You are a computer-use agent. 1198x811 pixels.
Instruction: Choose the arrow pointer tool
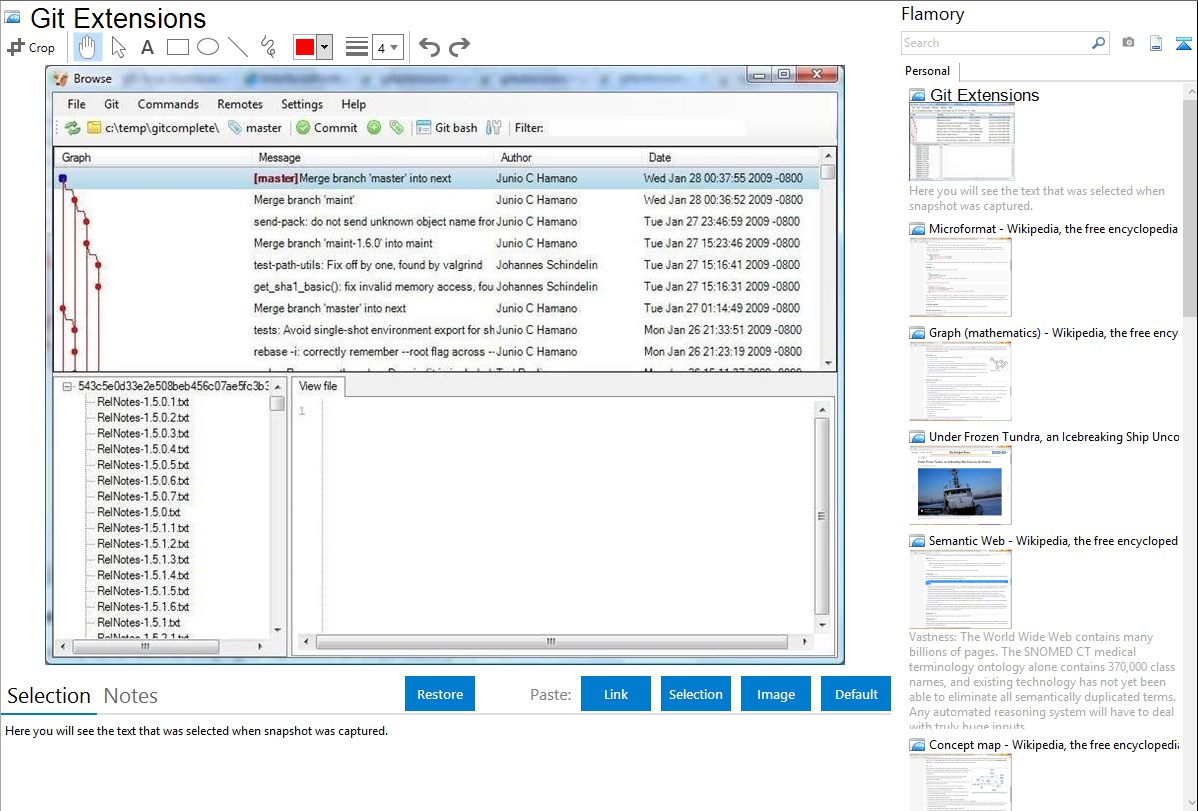(x=118, y=47)
